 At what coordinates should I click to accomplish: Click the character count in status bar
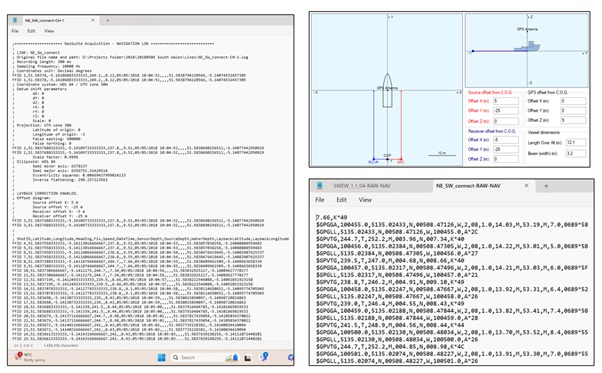[x=61, y=345]
